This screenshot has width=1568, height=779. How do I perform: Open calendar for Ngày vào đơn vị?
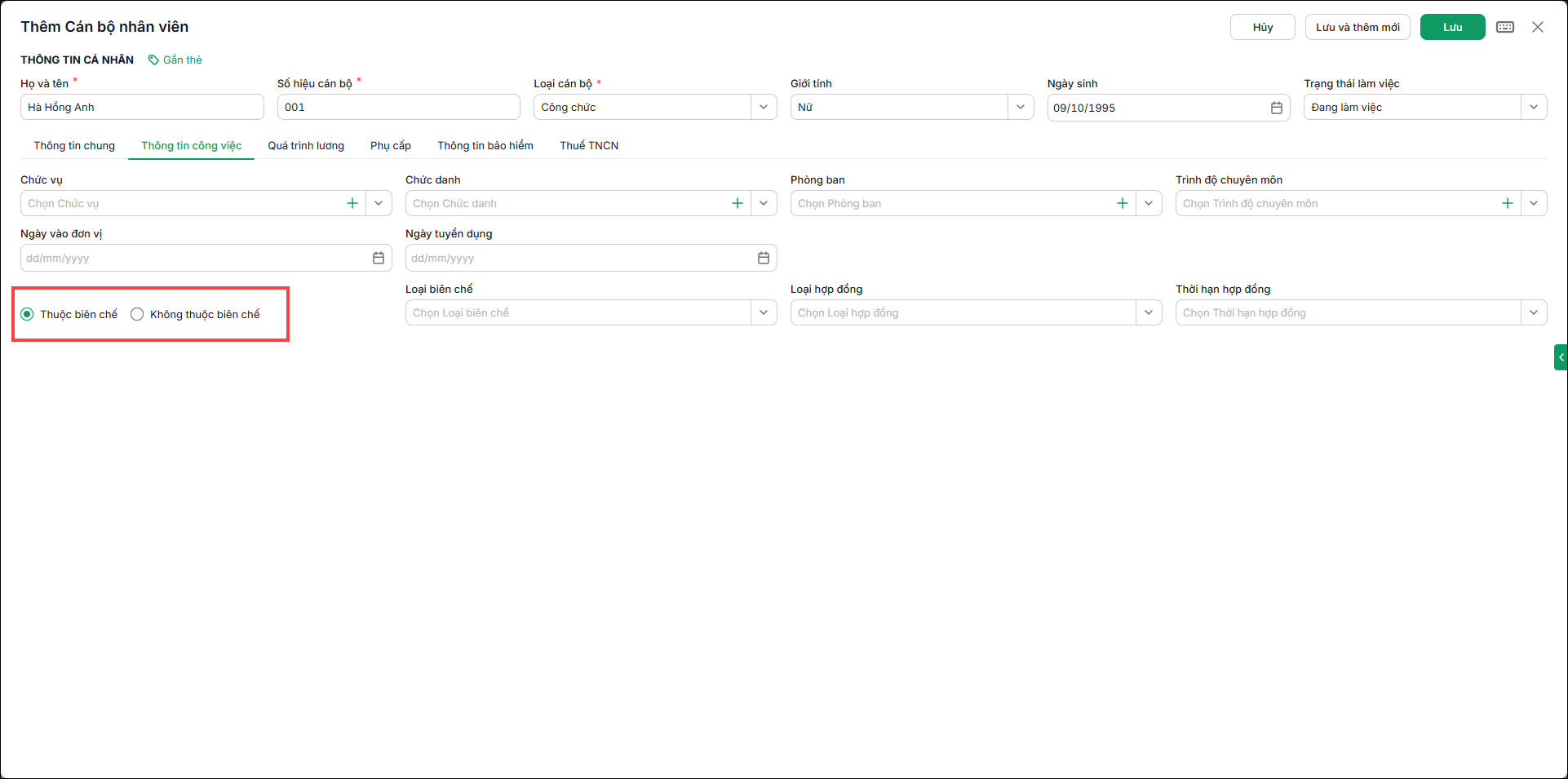point(379,258)
